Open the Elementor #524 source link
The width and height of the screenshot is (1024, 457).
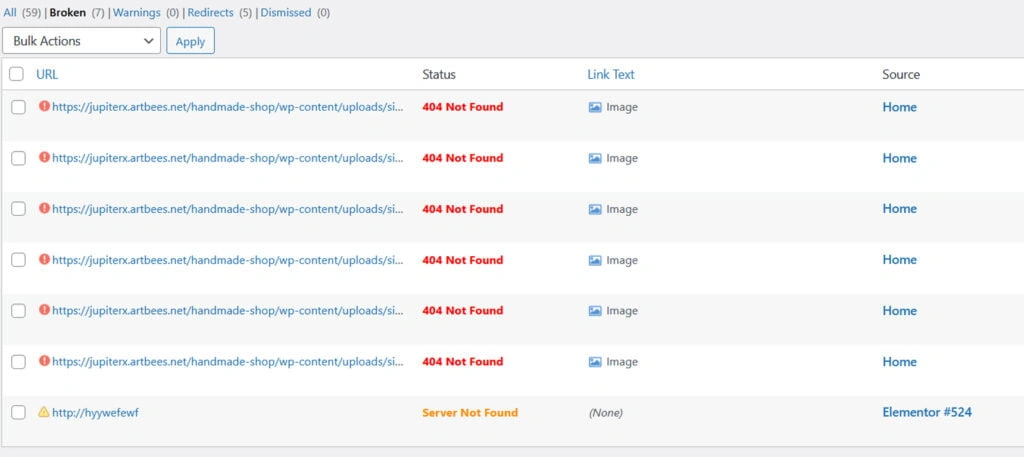pos(926,412)
